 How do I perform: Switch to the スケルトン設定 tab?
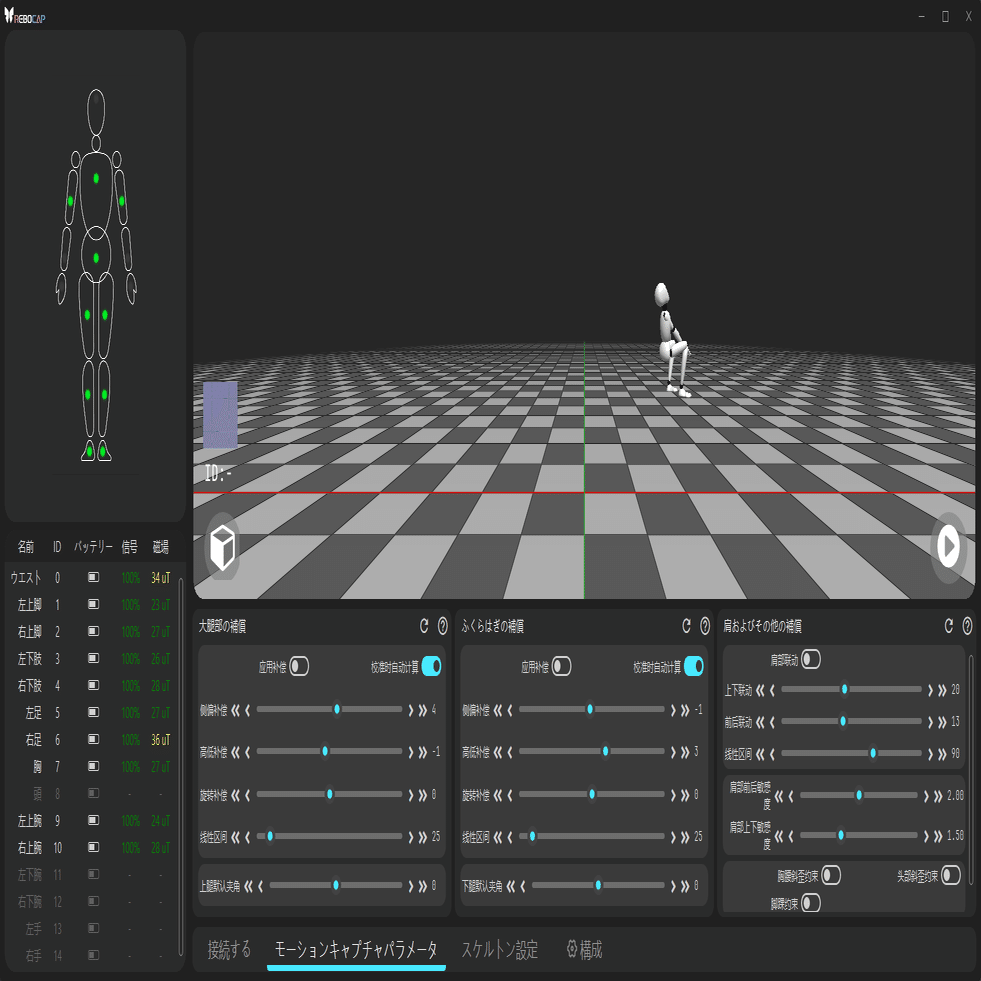499,949
